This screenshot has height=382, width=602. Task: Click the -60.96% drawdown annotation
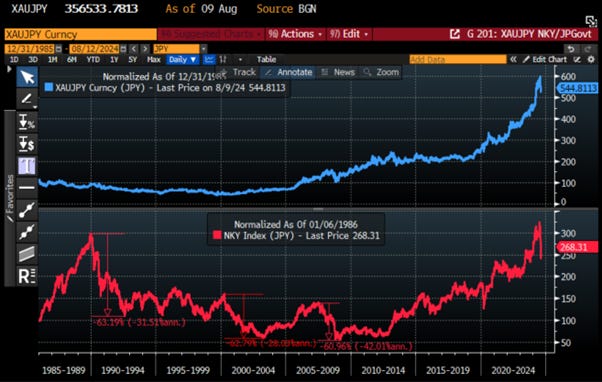366,346
